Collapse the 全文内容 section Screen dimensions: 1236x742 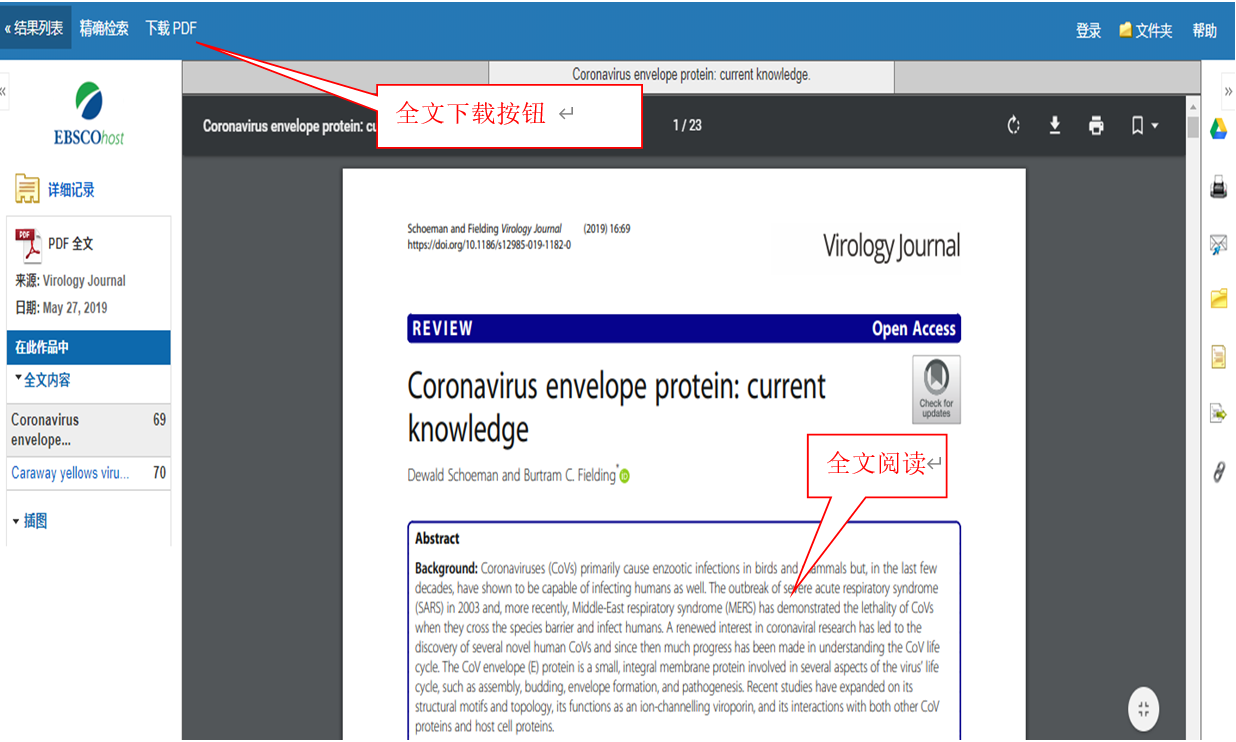click(43, 380)
